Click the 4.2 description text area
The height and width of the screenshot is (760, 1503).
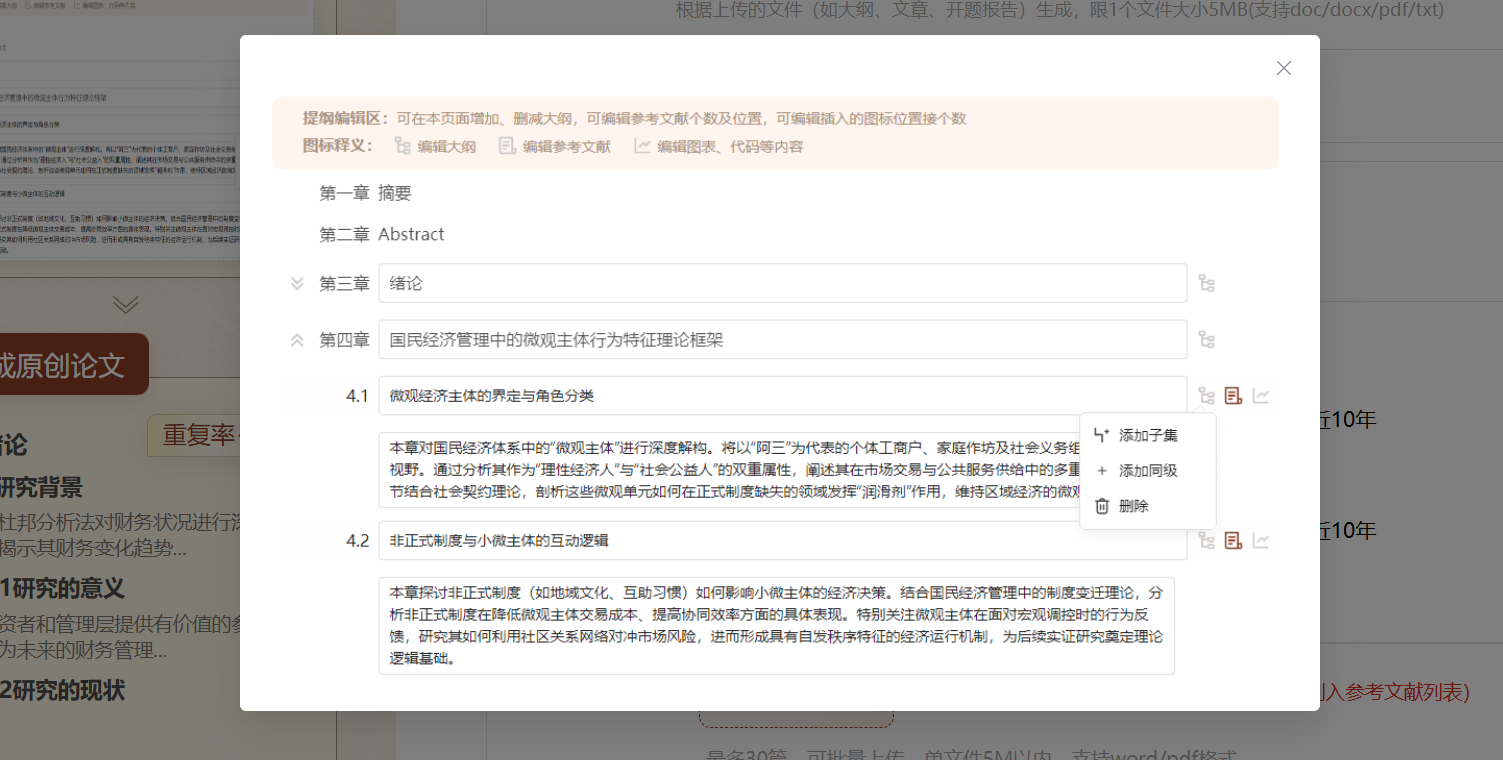pos(776,625)
